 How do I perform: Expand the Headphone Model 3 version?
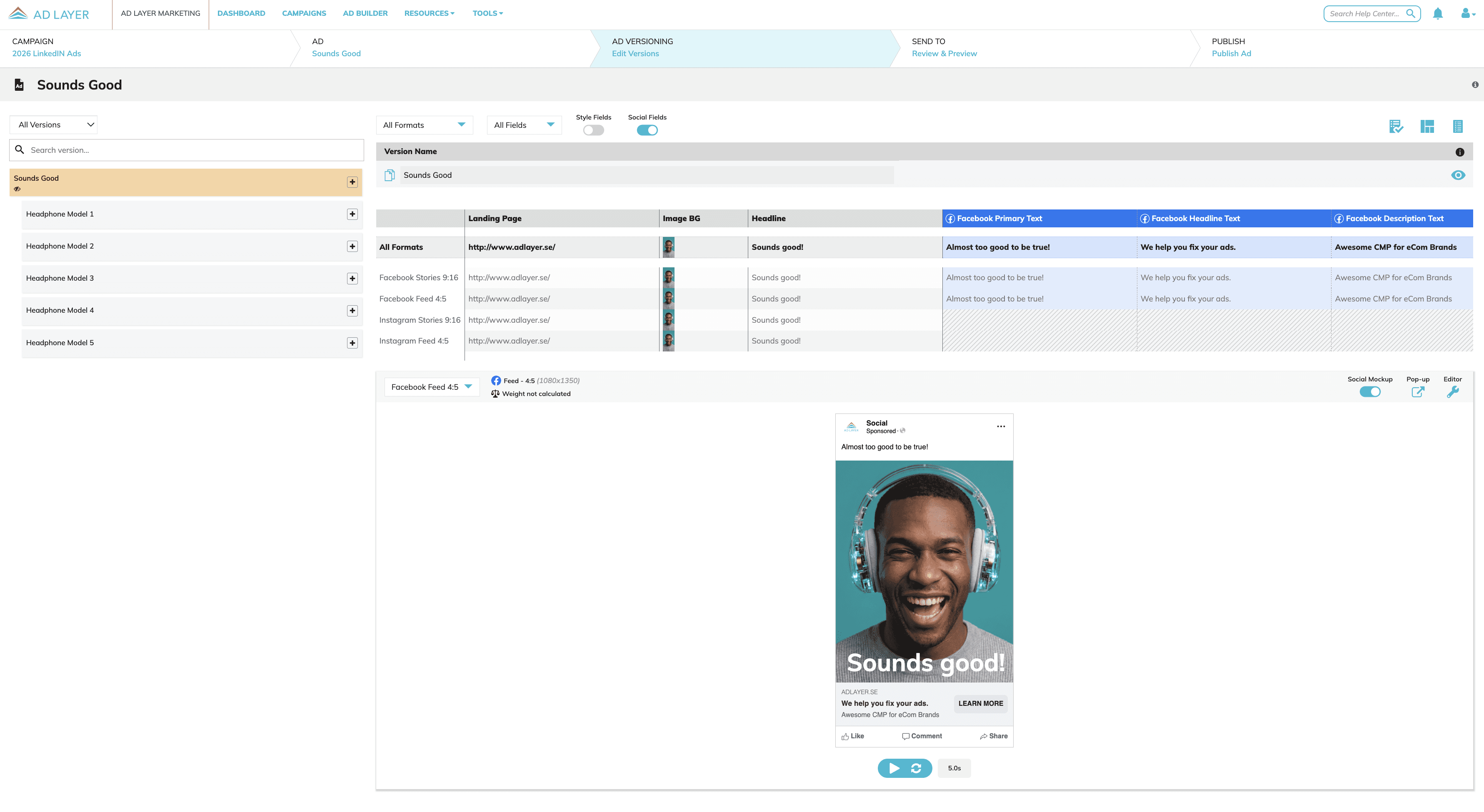[352, 279]
